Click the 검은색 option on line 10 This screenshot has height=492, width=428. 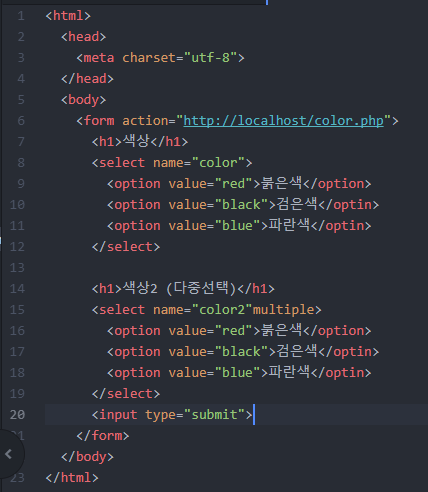point(243,205)
